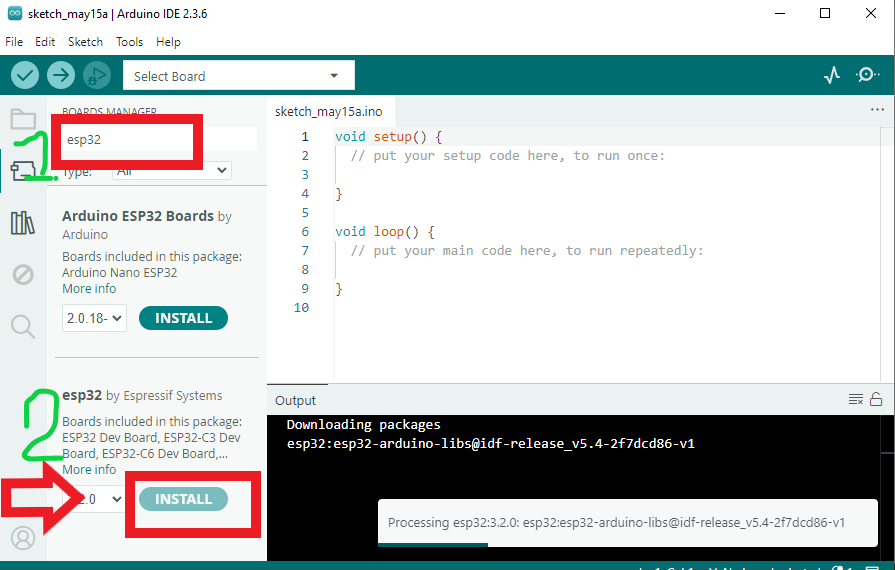
Task: Open the File menu
Action: click(14, 42)
